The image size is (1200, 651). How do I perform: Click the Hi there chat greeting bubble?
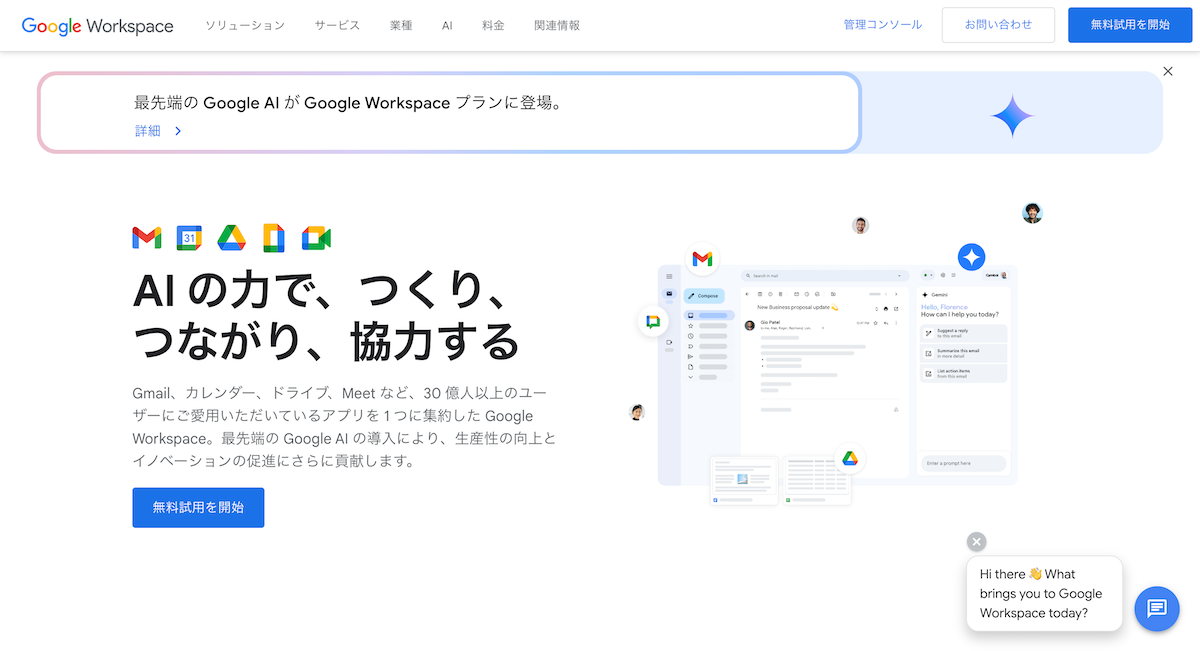pyautogui.click(x=1044, y=594)
